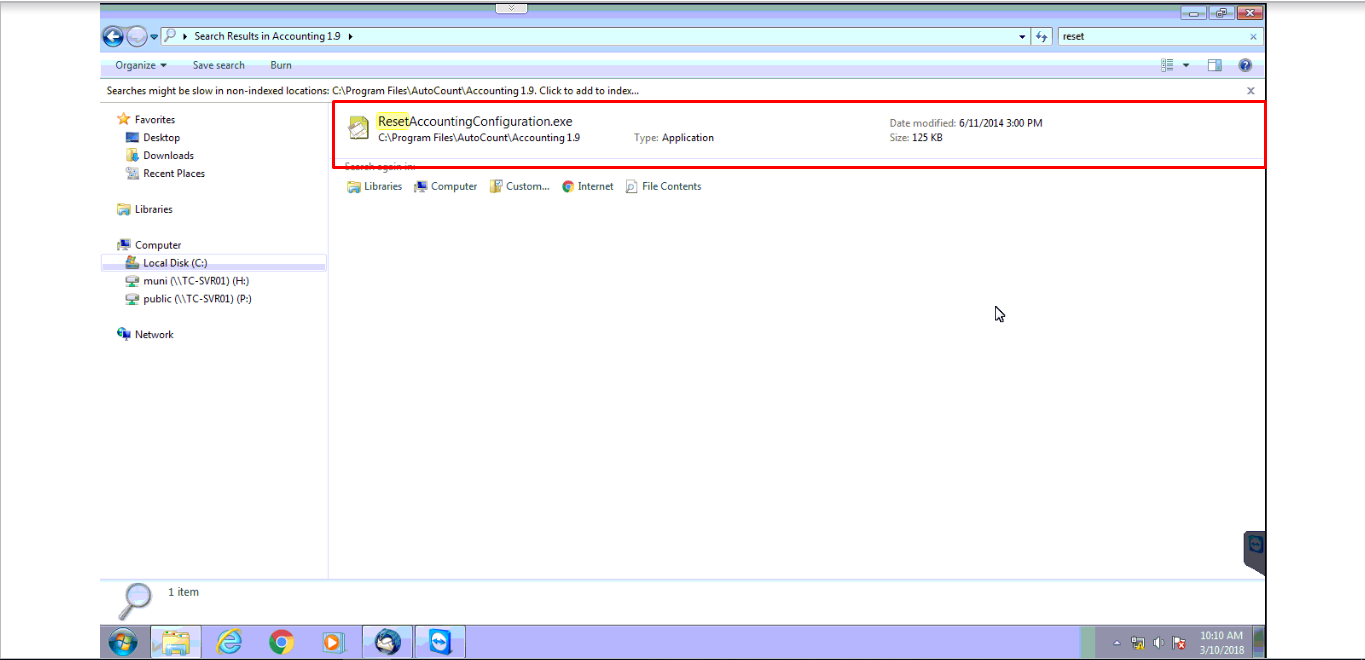Click the '1 item' status text in details pane
This screenshot has height=660, width=1365.
[x=183, y=593]
